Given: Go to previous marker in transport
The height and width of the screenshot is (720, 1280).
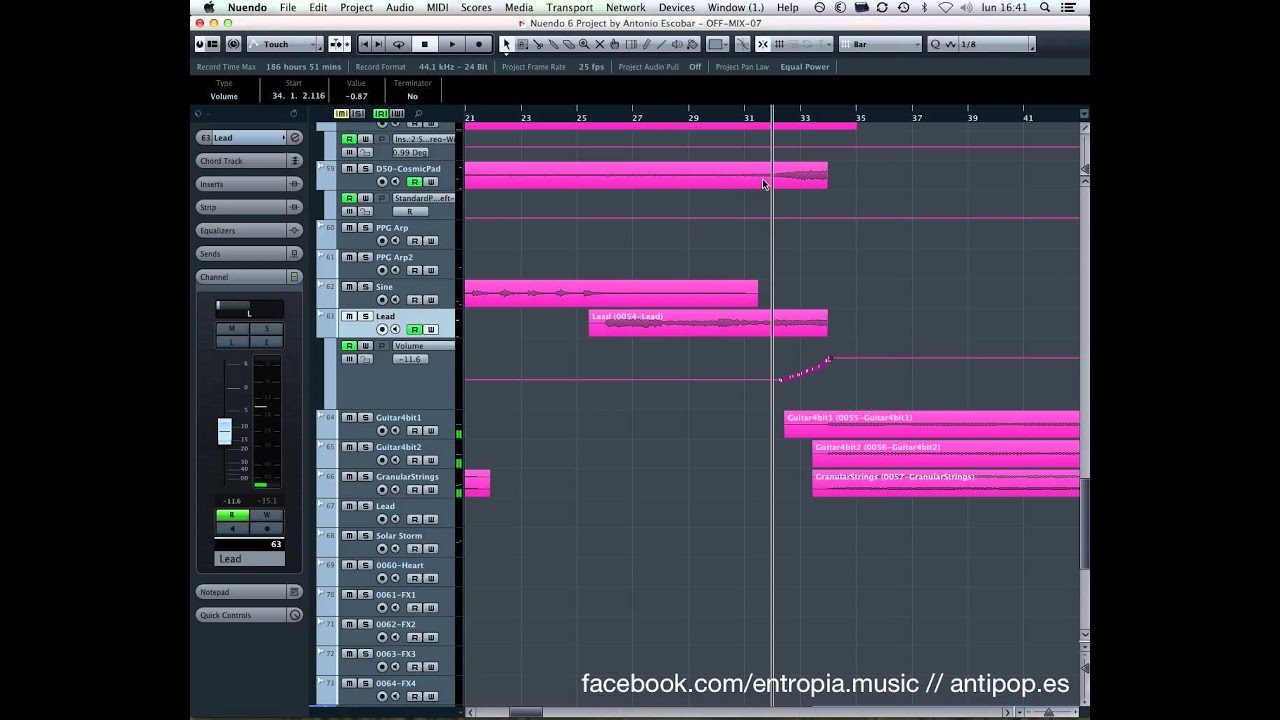Looking at the screenshot, I should (x=364, y=44).
